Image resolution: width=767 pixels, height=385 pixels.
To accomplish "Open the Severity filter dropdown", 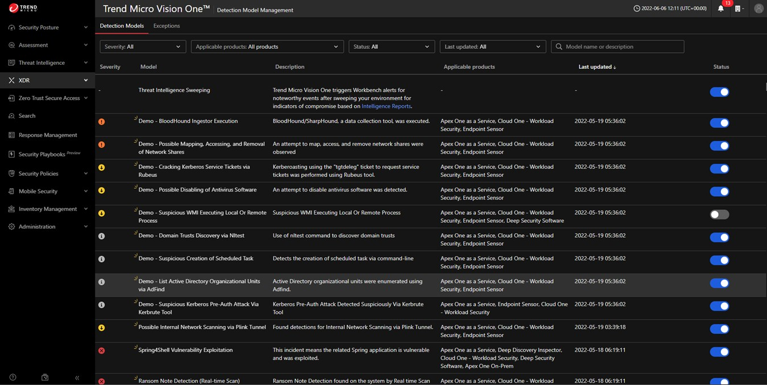I will (x=143, y=46).
